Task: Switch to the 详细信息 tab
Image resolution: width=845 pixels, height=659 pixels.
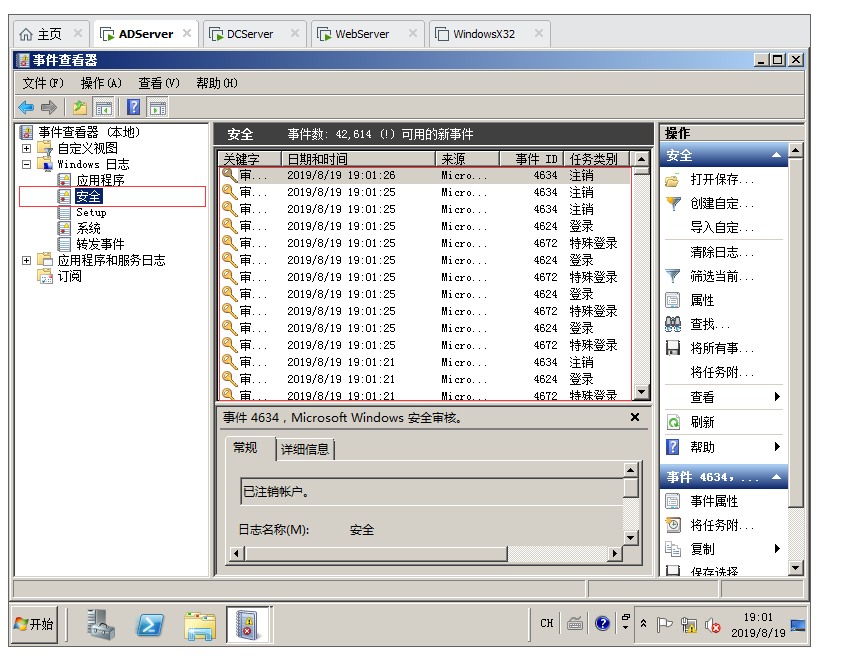Action: pos(305,449)
